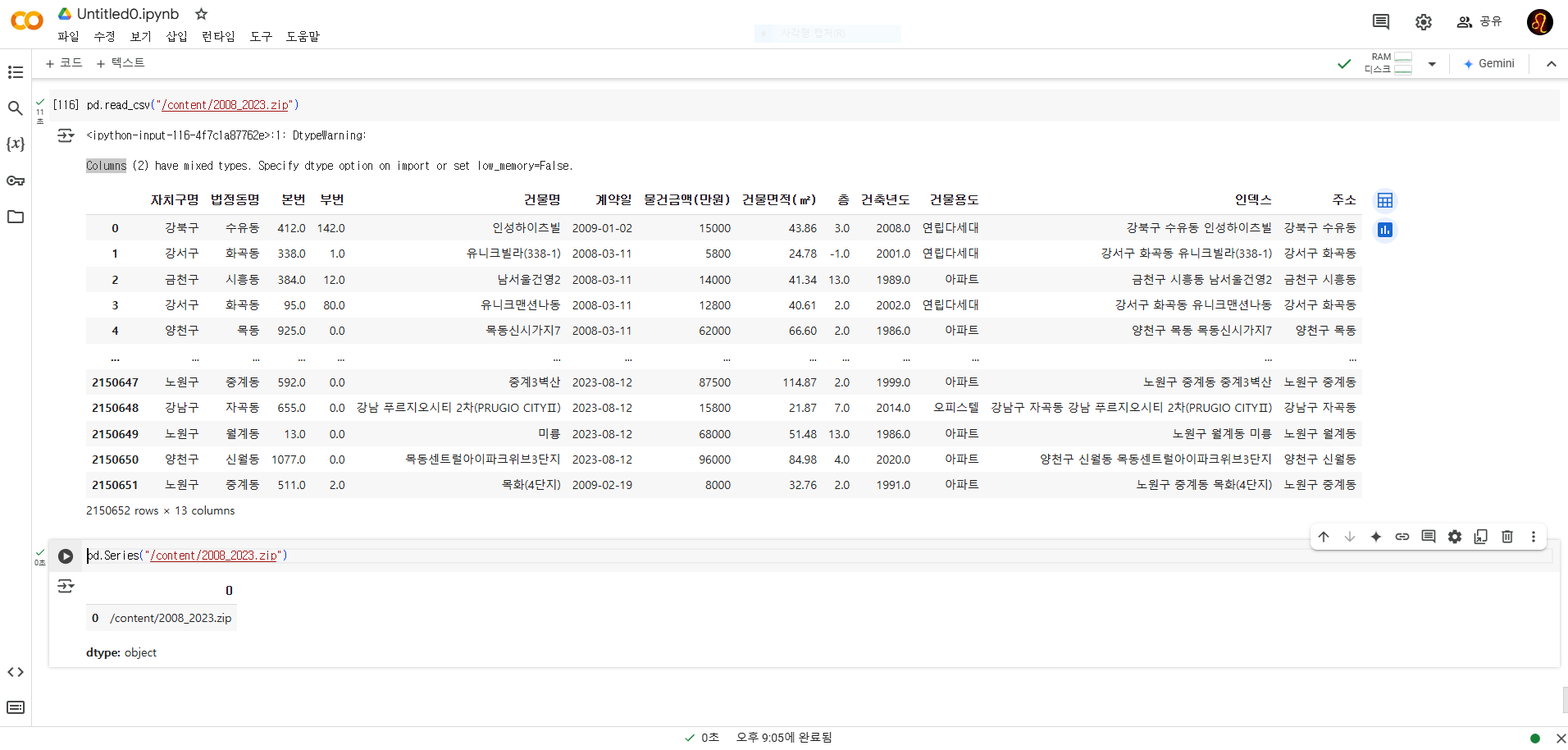Open the 도움말 menu
The height and width of the screenshot is (750, 1568).
click(303, 37)
